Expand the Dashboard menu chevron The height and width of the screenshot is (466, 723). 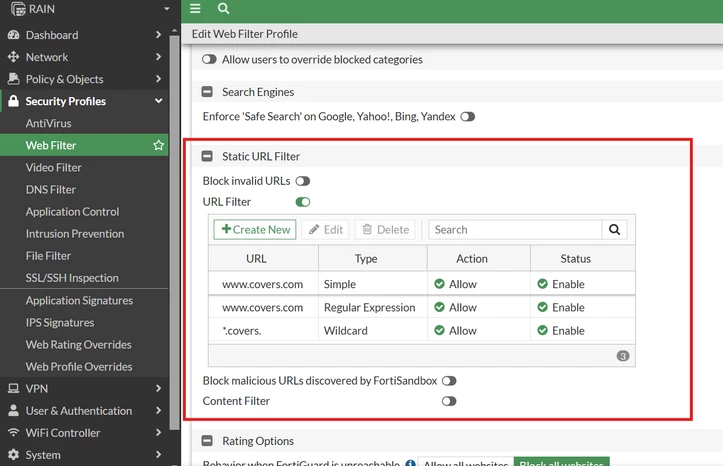point(159,35)
